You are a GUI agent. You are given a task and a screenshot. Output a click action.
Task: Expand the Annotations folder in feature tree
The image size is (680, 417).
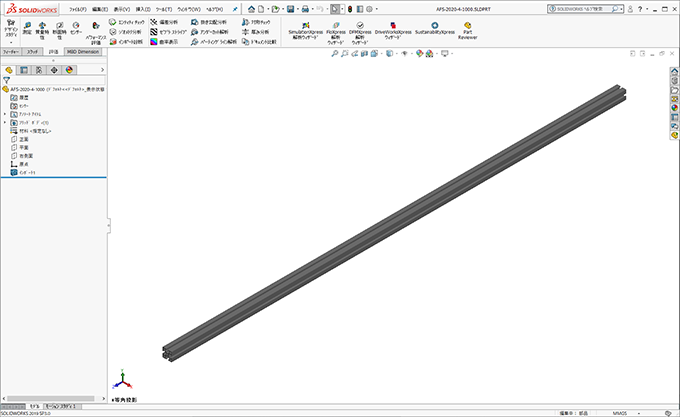click(4, 116)
